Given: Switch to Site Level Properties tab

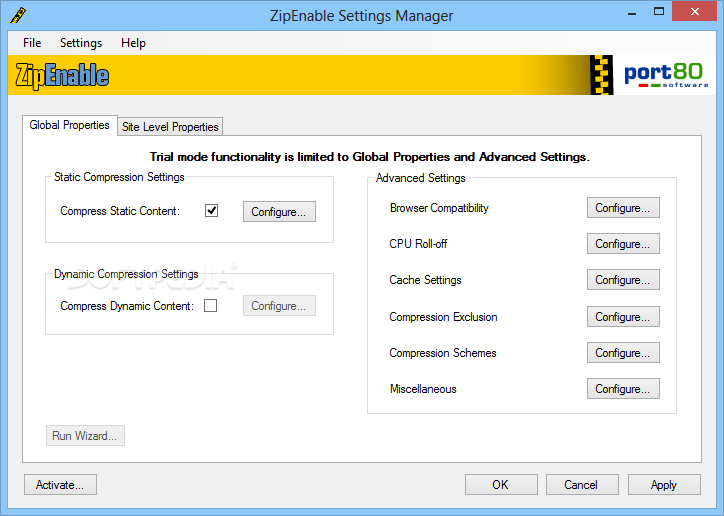Looking at the screenshot, I should 170,127.
